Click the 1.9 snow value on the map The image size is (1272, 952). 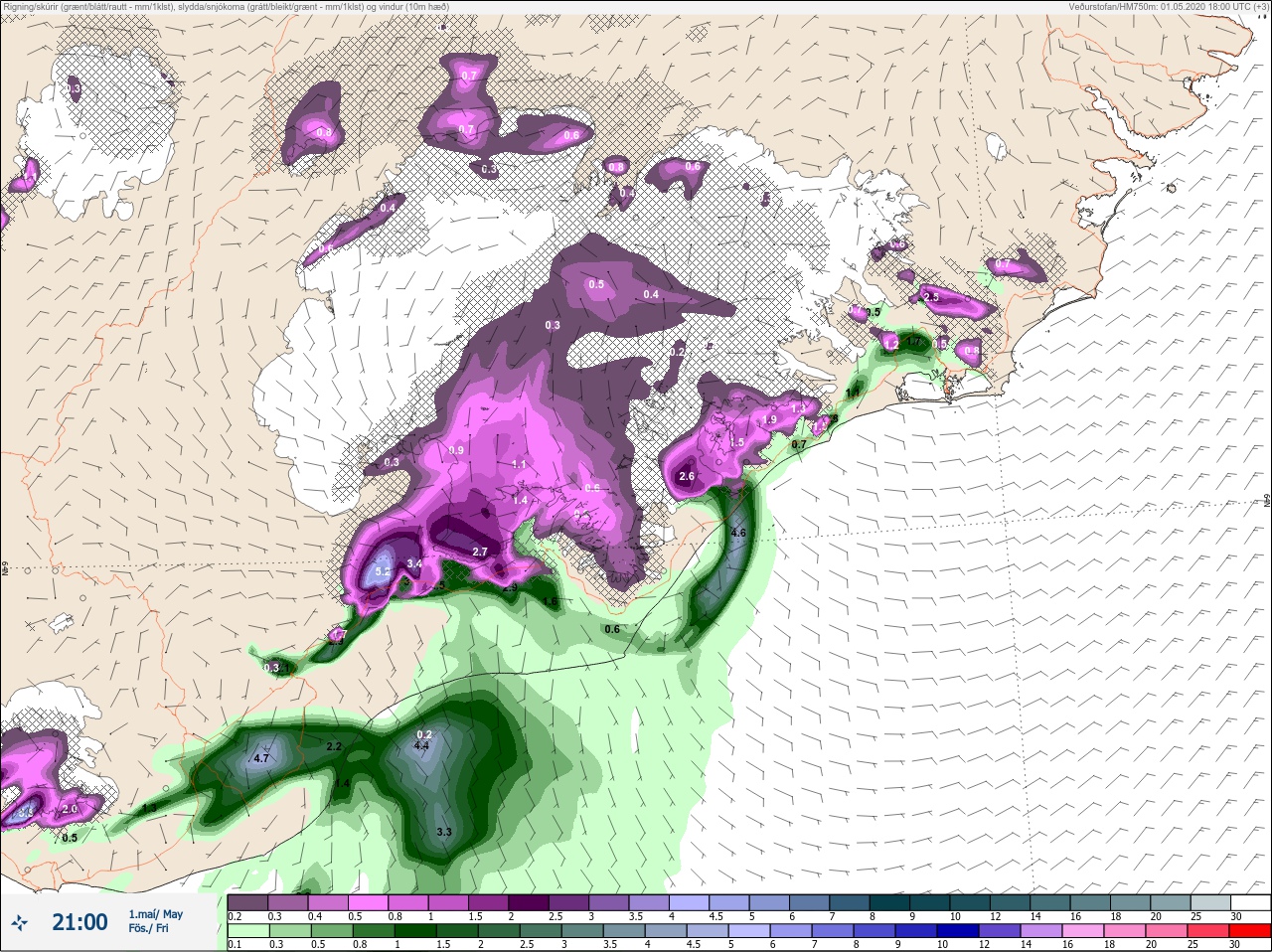click(x=769, y=420)
